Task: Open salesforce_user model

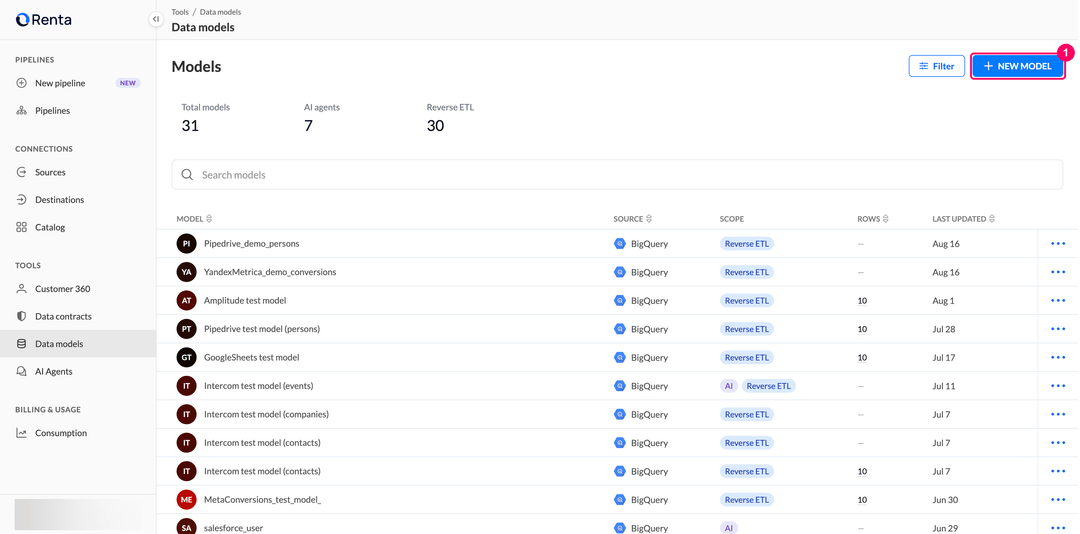Action: pos(233,528)
